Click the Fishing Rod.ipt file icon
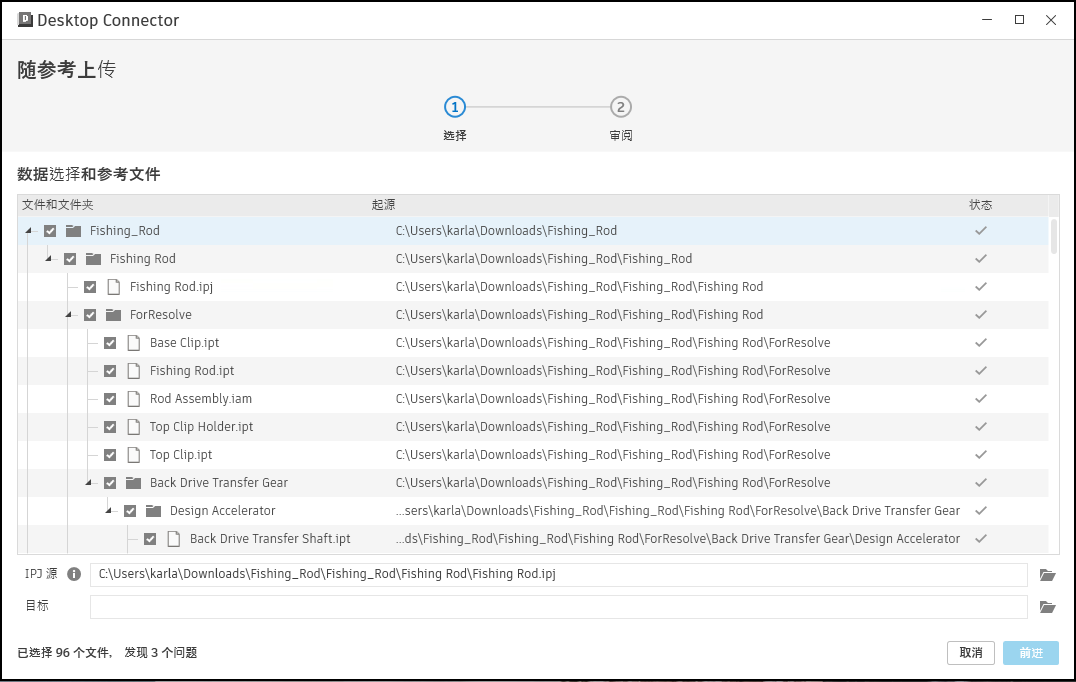Screen dimensions: 1076x682 pyautogui.click(x=134, y=371)
